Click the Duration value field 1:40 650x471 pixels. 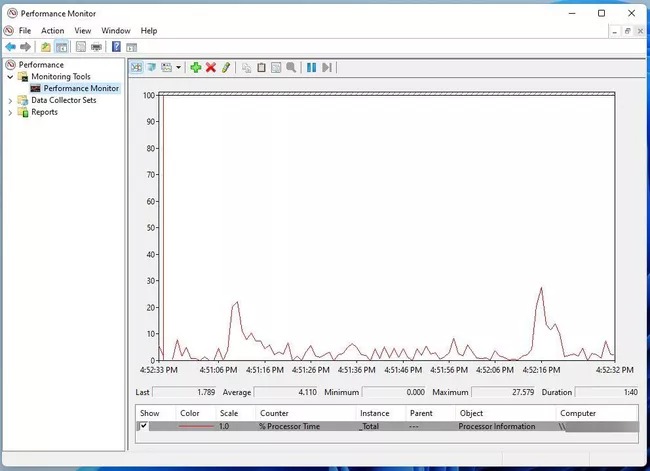click(x=606, y=392)
